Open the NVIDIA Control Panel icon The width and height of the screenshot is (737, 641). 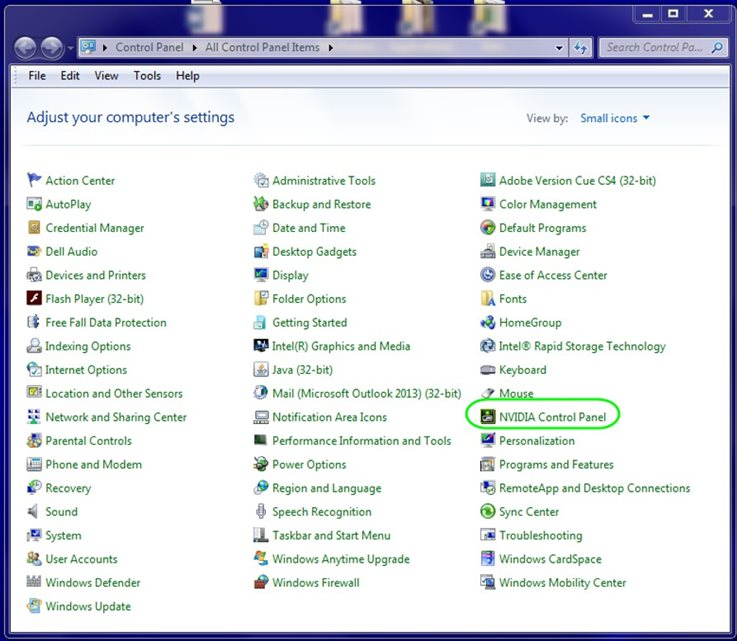pos(488,417)
